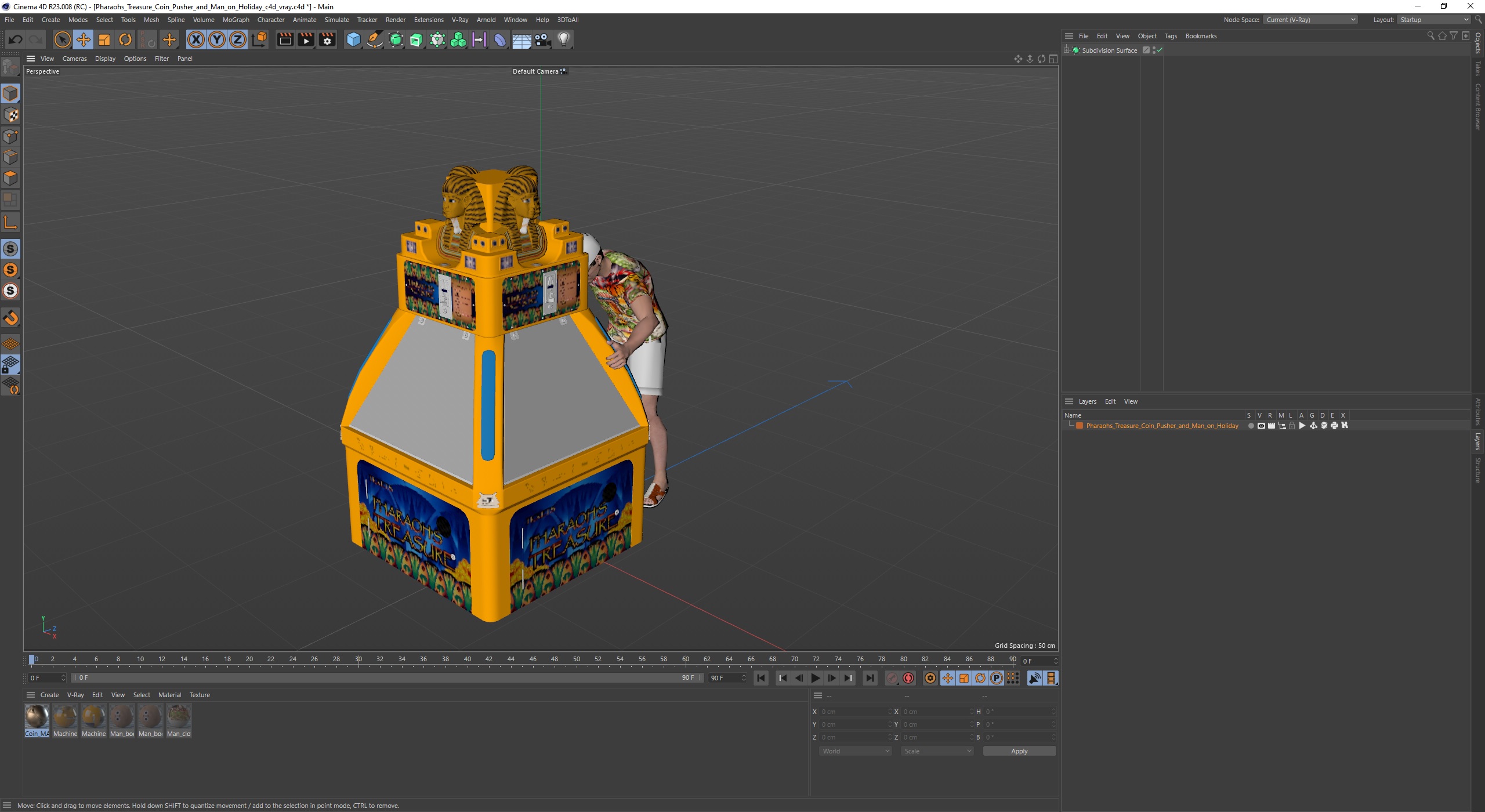Open Material manager hamburger menu

[x=31, y=695]
